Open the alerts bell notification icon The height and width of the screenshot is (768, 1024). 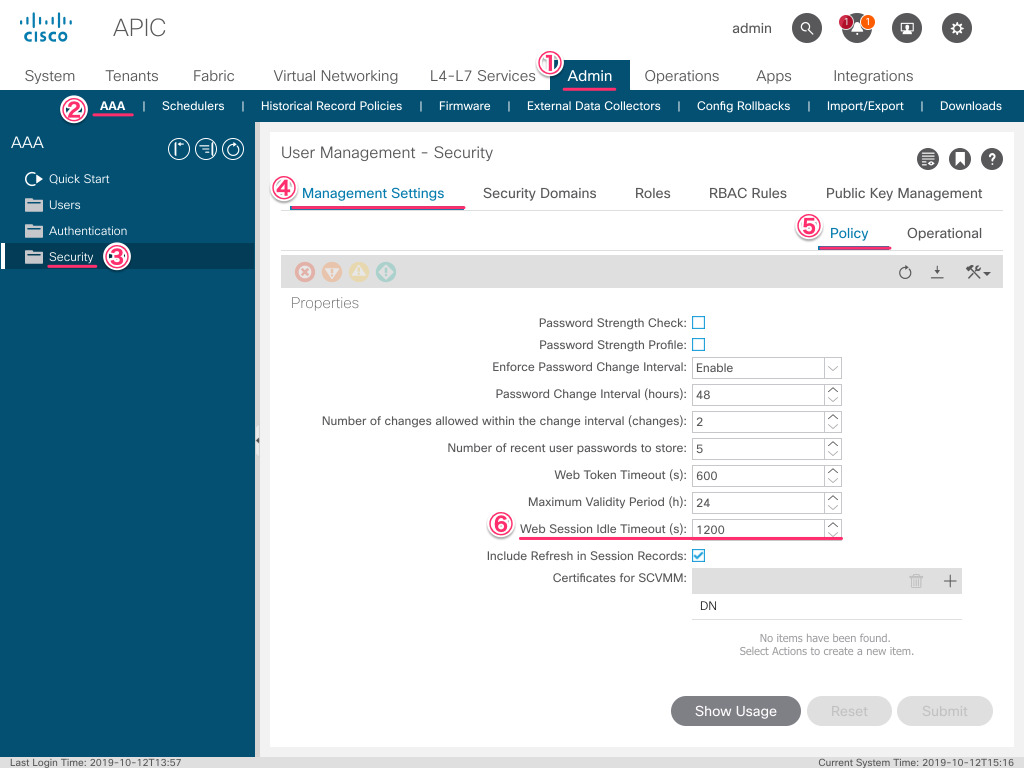[x=857, y=28]
